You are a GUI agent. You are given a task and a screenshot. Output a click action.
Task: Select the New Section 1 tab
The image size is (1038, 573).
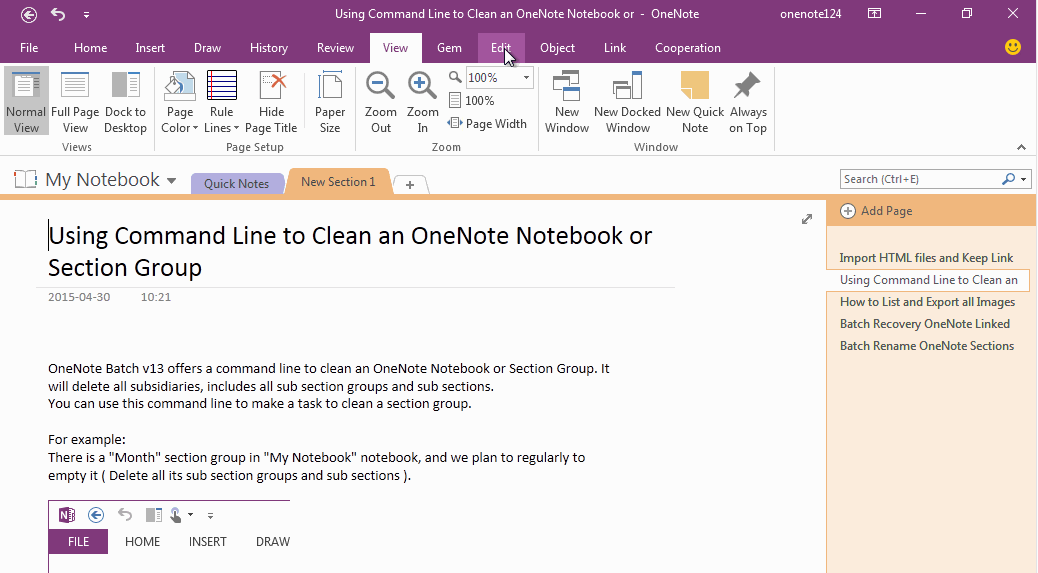pyautogui.click(x=338, y=181)
